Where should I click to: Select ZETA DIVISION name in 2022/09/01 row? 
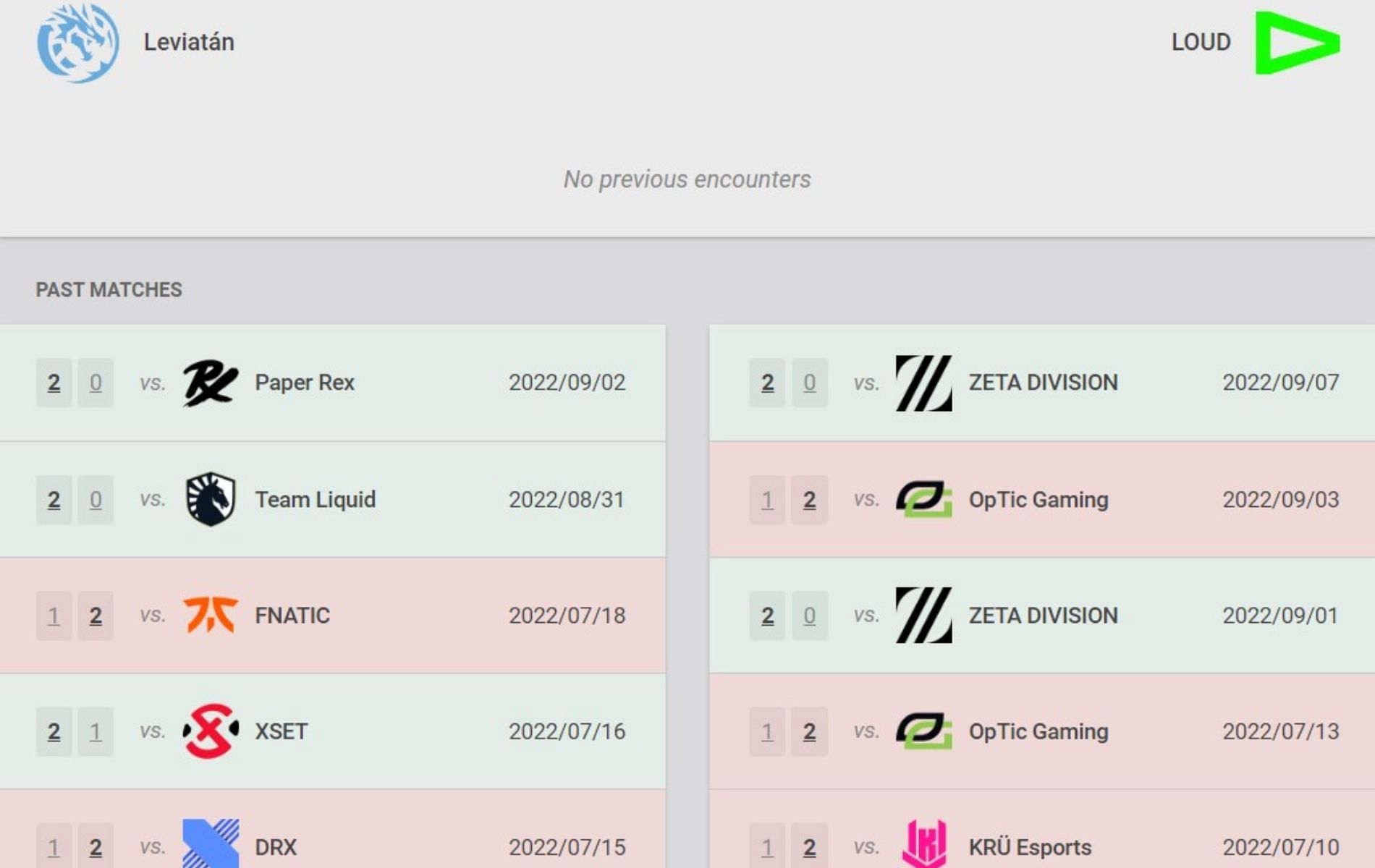coord(1044,616)
